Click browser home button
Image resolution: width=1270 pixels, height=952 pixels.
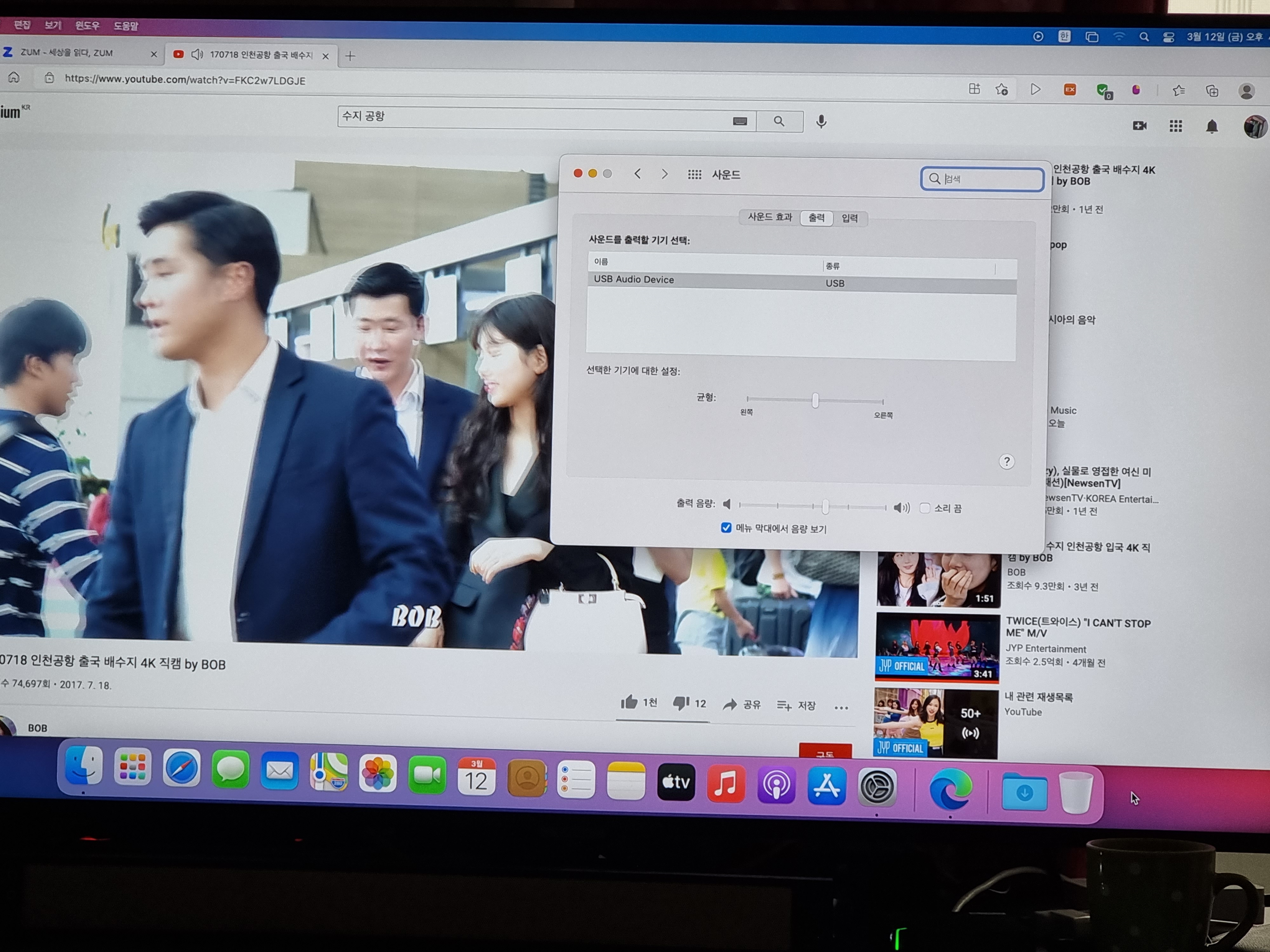point(14,77)
